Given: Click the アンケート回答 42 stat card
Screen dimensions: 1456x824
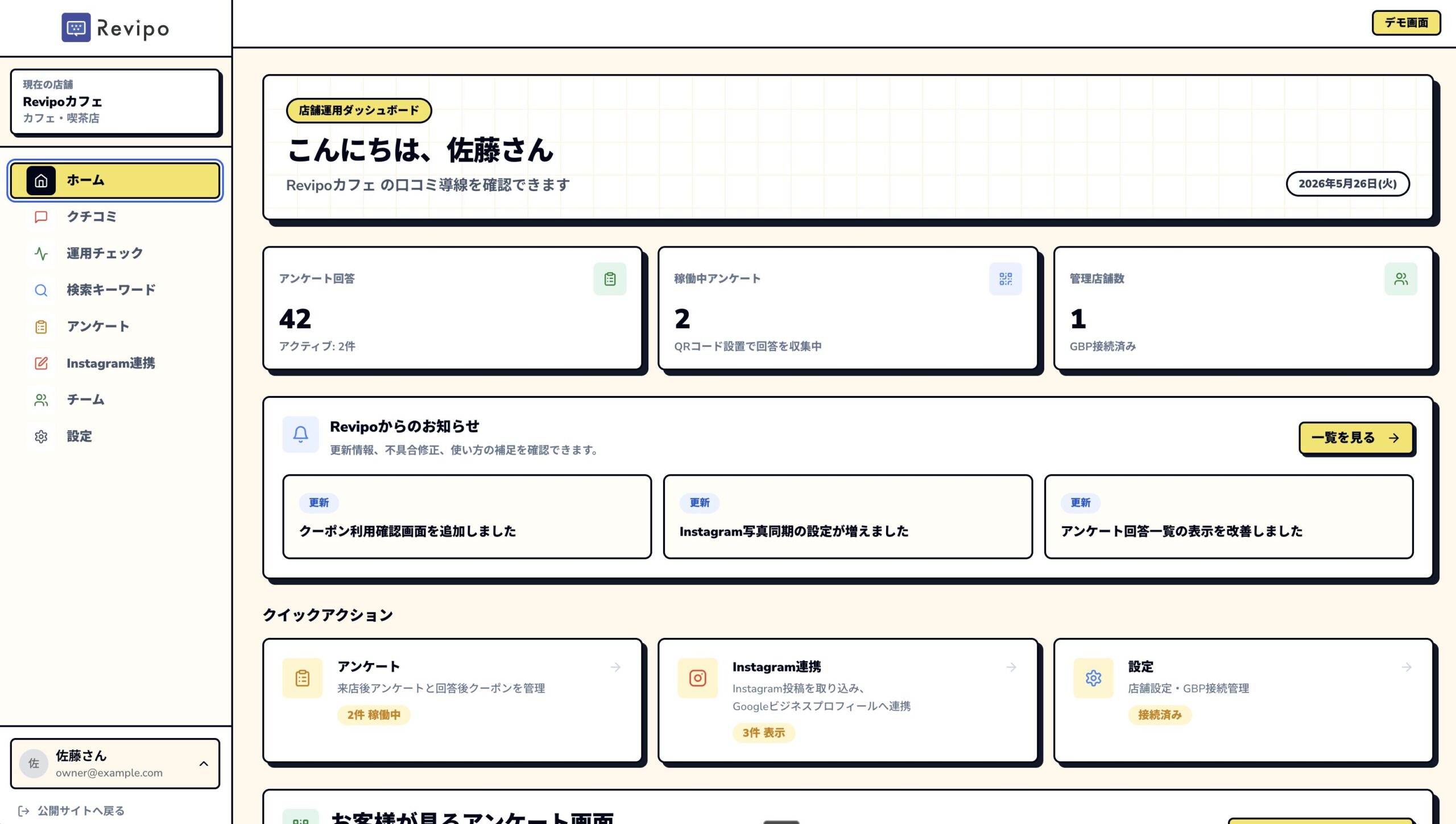Looking at the screenshot, I should coord(452,308).
